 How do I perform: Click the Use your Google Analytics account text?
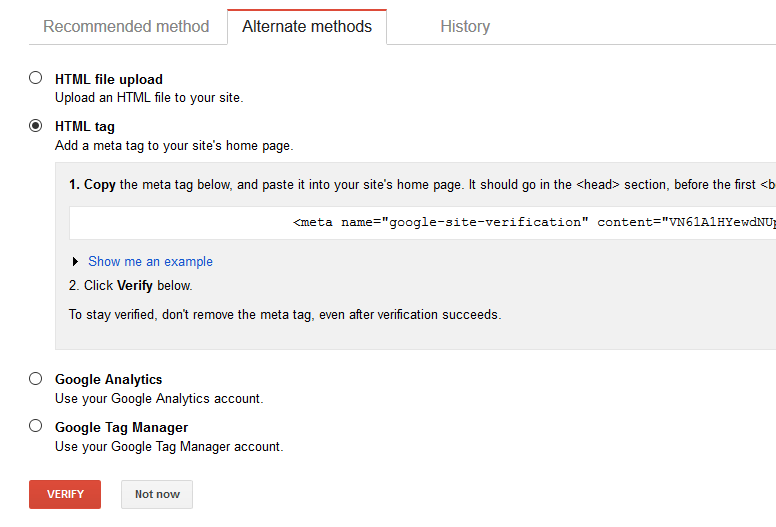pos(159,399)
